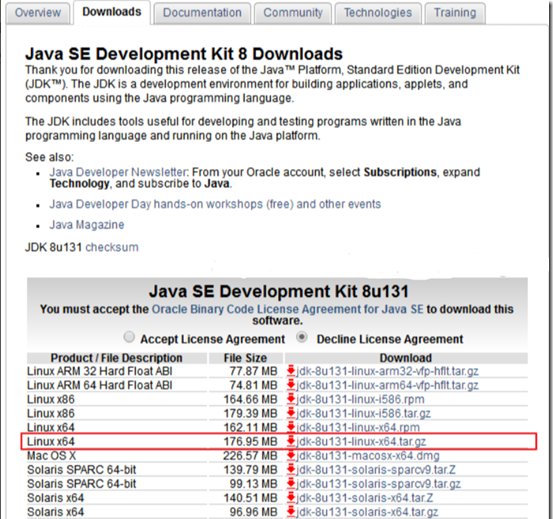Download jdk-8u131-linux-arm64-vfp-hflt.tar.gz file link

click(387, 385)
